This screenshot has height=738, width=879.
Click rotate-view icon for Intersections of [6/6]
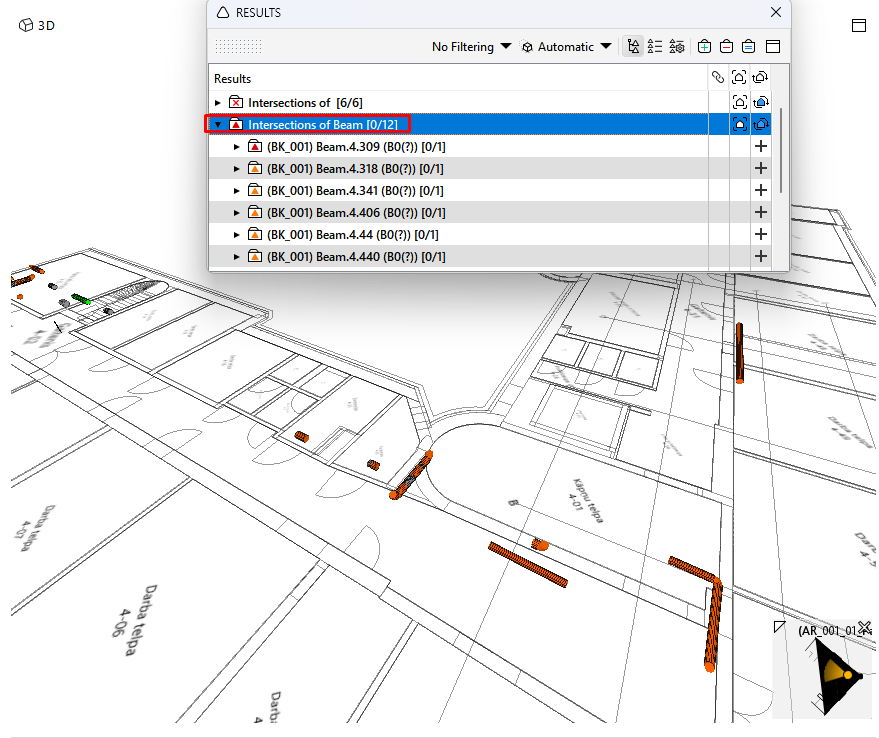pos(761,102)
